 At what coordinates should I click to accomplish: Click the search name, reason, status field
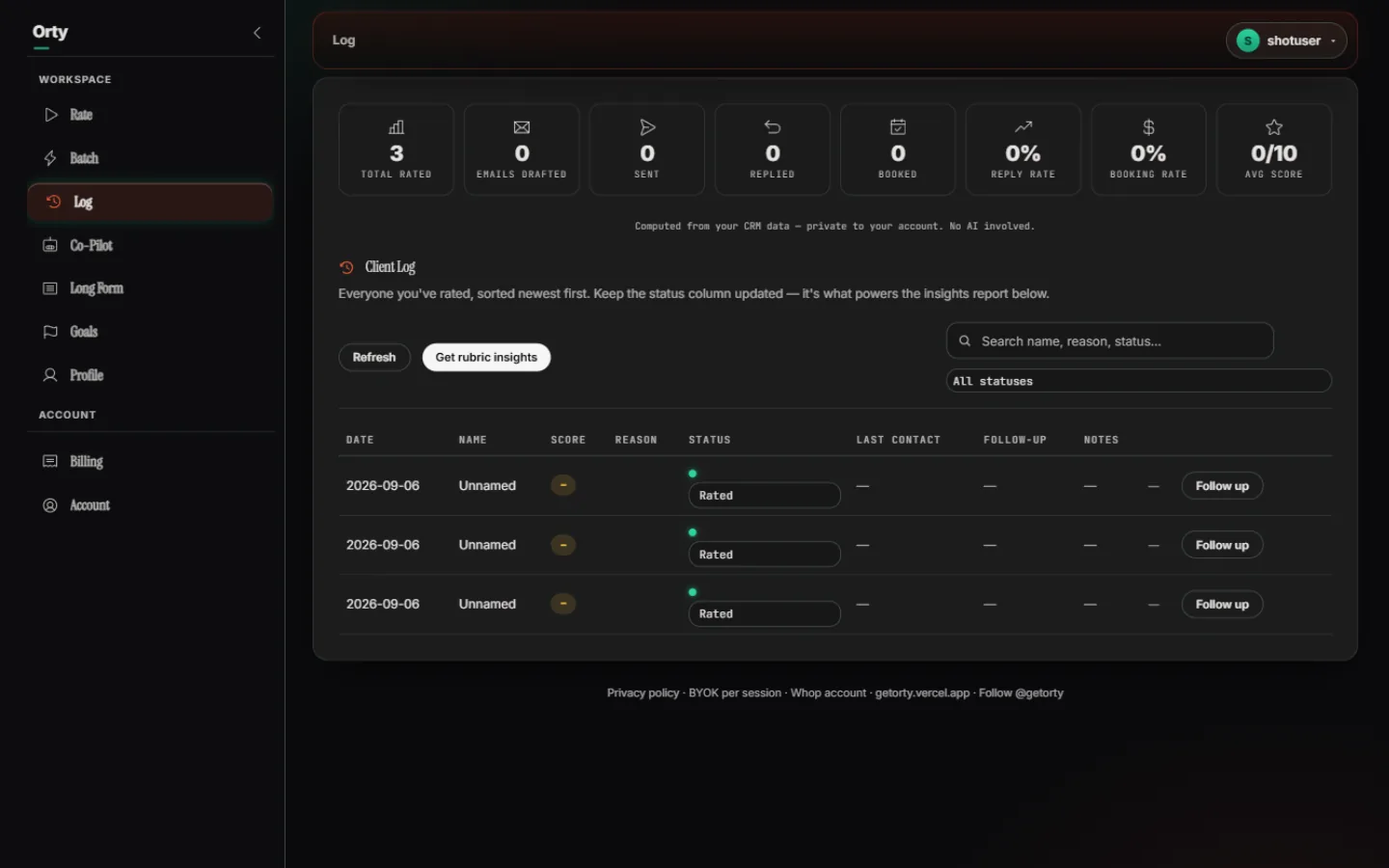pyautogui.click(x=1109, y=340)
